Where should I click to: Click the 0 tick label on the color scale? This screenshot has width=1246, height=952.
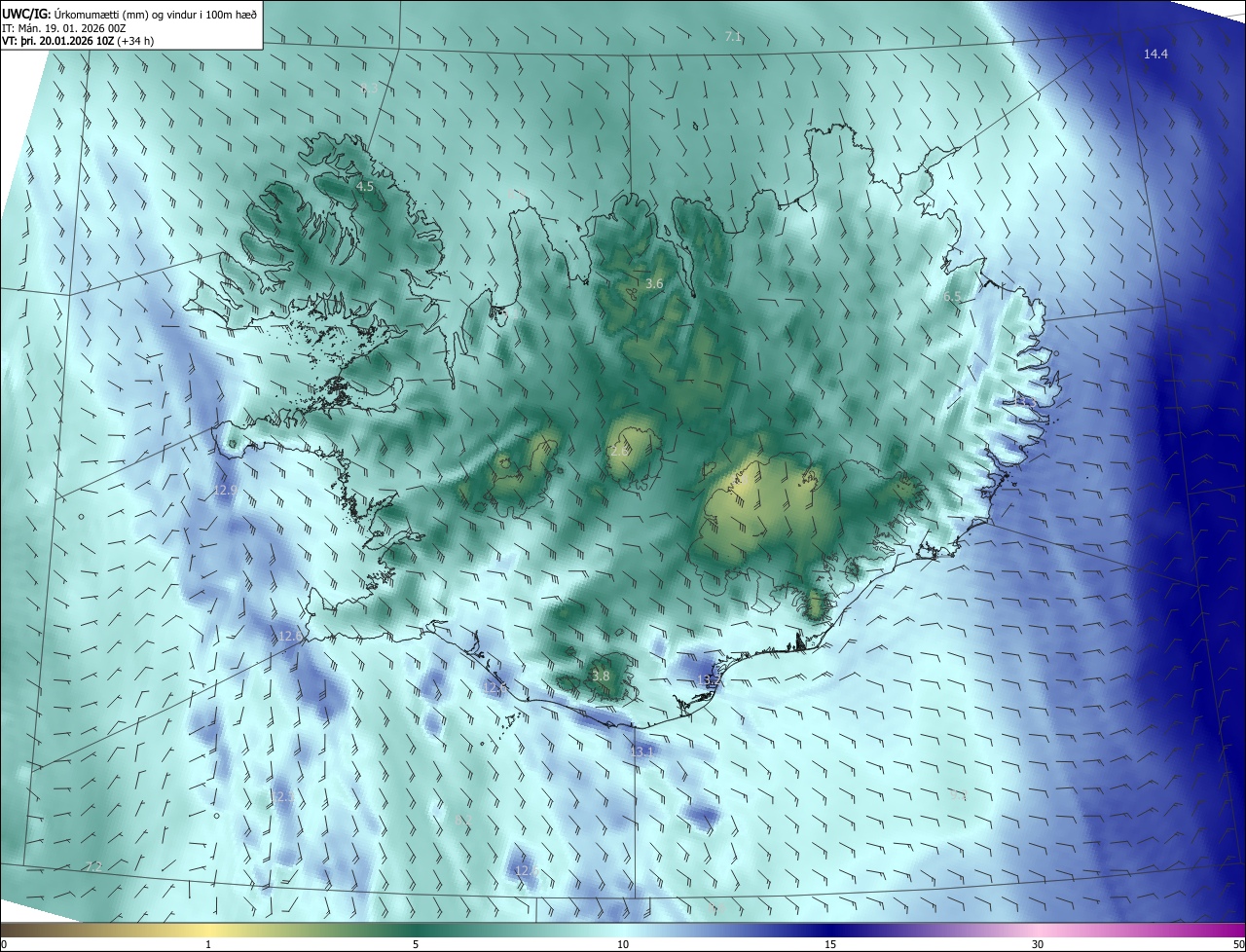[x=4, y=944]
